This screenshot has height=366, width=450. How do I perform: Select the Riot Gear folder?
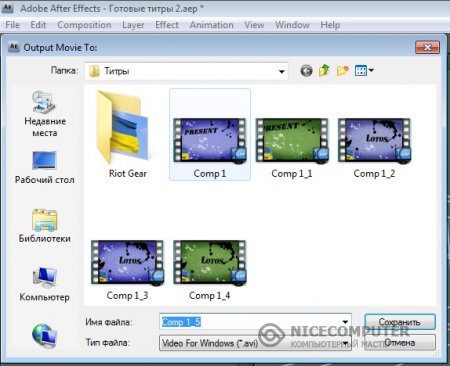tap(128, 134)
